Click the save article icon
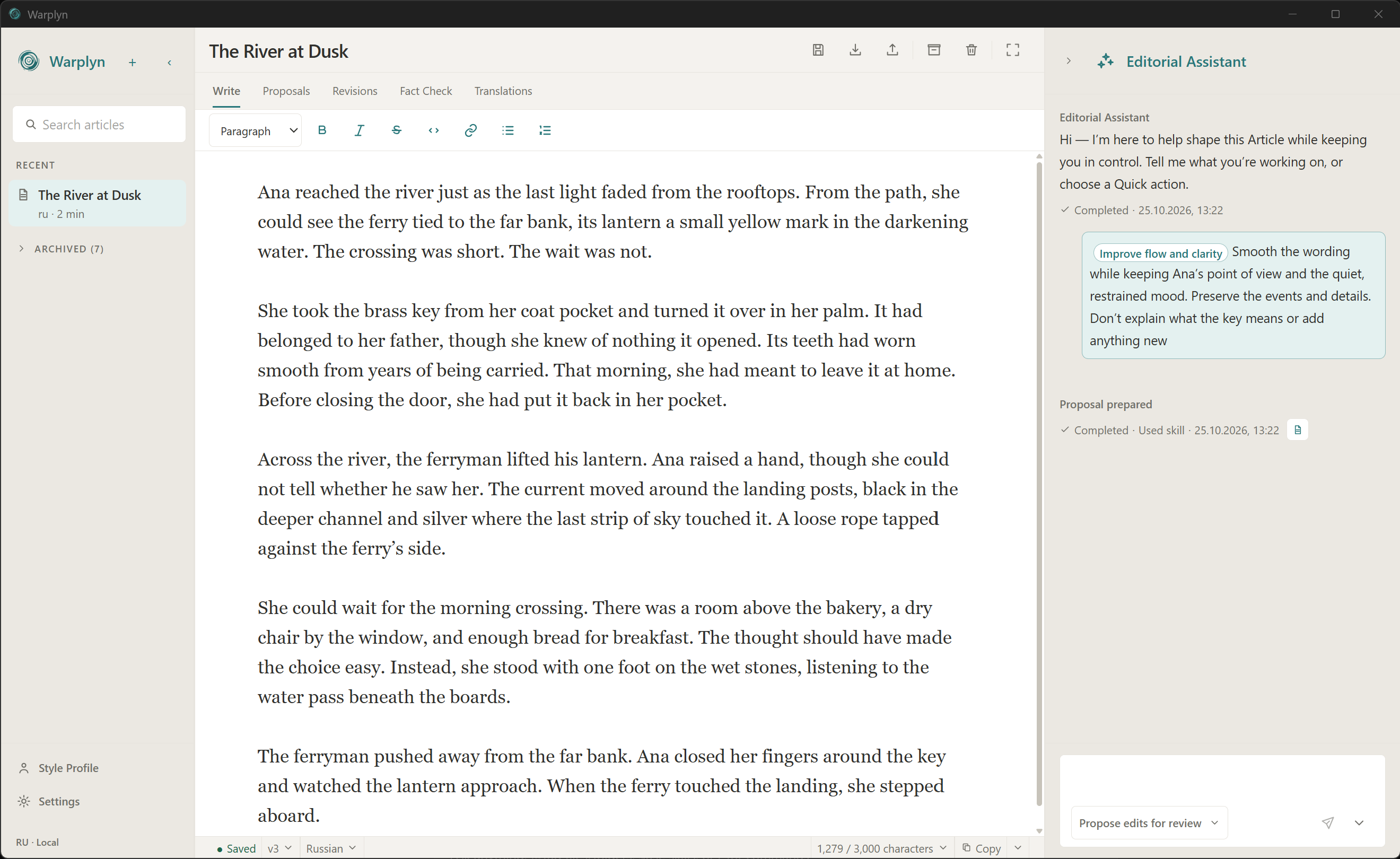Viewport: 1400px width, 859px height. (818, 50)
